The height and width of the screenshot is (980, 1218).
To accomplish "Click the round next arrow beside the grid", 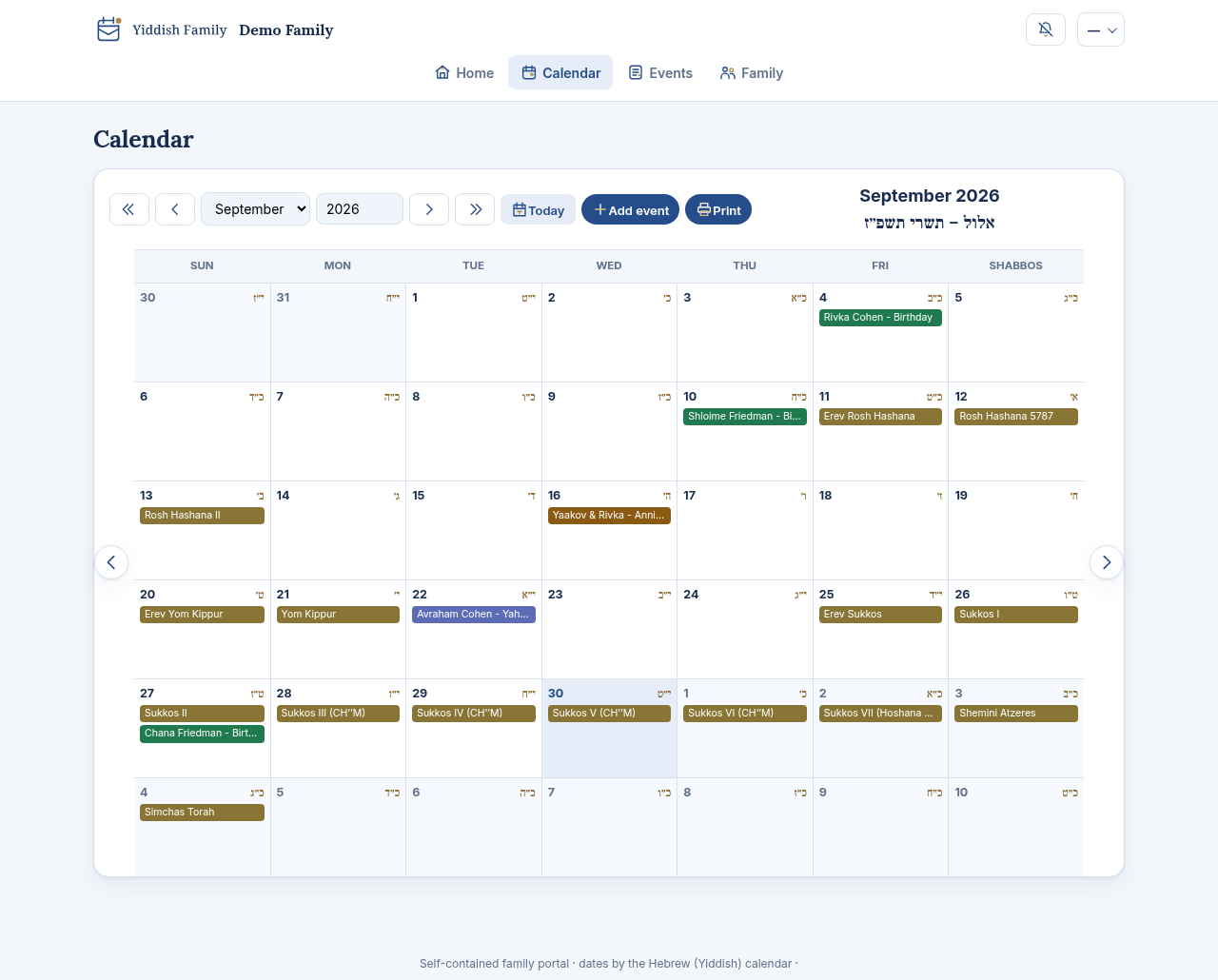I will point(1107,562).
